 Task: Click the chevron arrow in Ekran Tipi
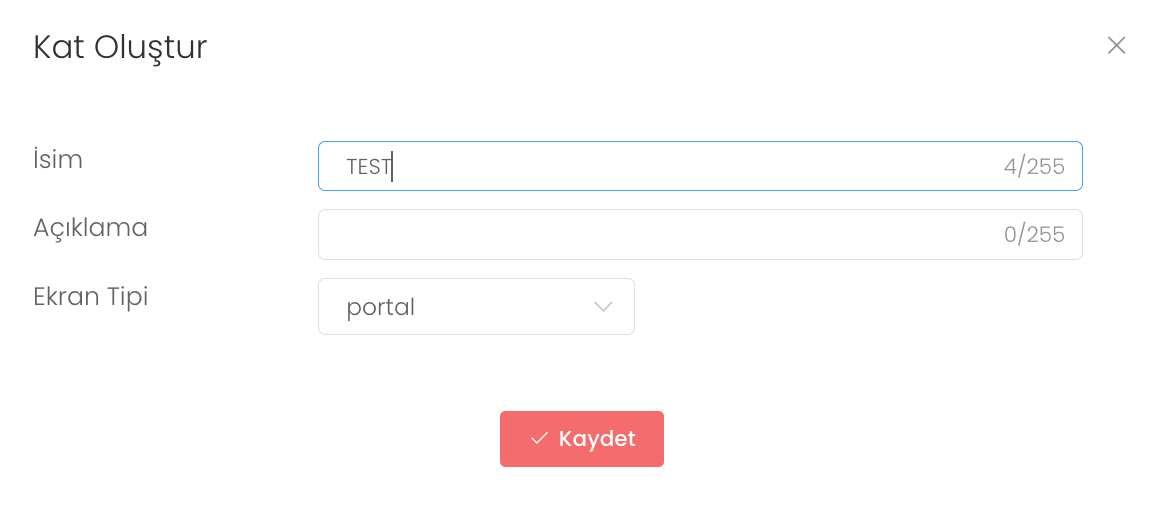tap(603, 307)
